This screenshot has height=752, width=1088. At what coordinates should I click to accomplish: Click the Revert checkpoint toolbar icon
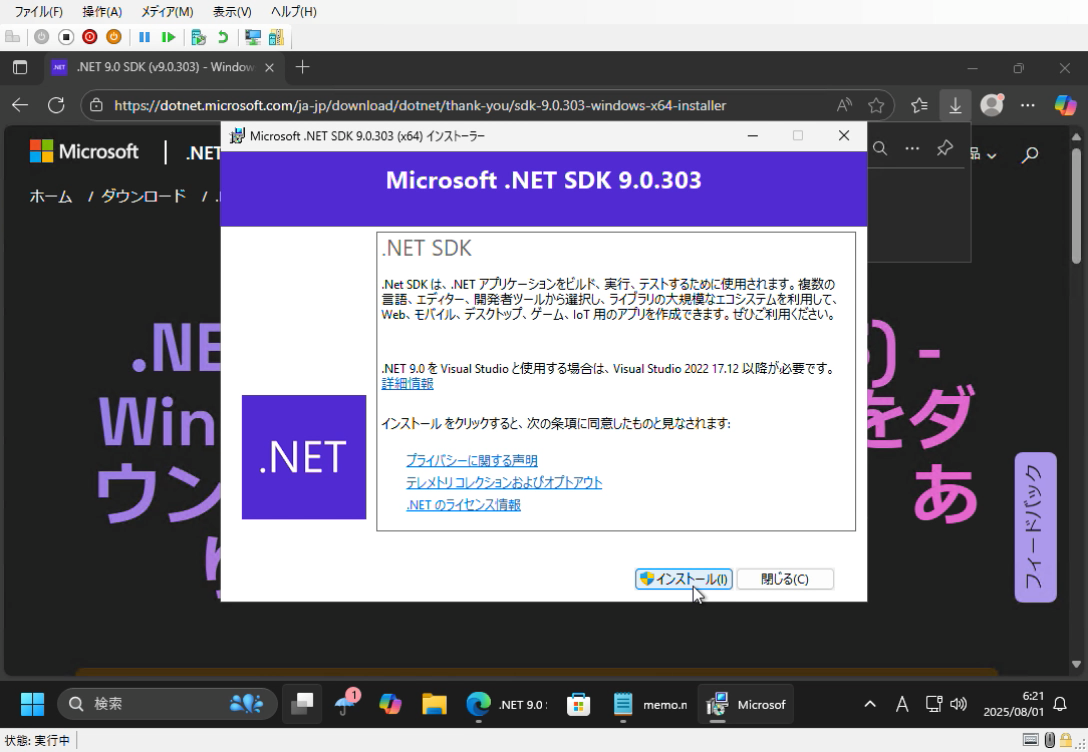pyautogui.click(x=223, y=37)
